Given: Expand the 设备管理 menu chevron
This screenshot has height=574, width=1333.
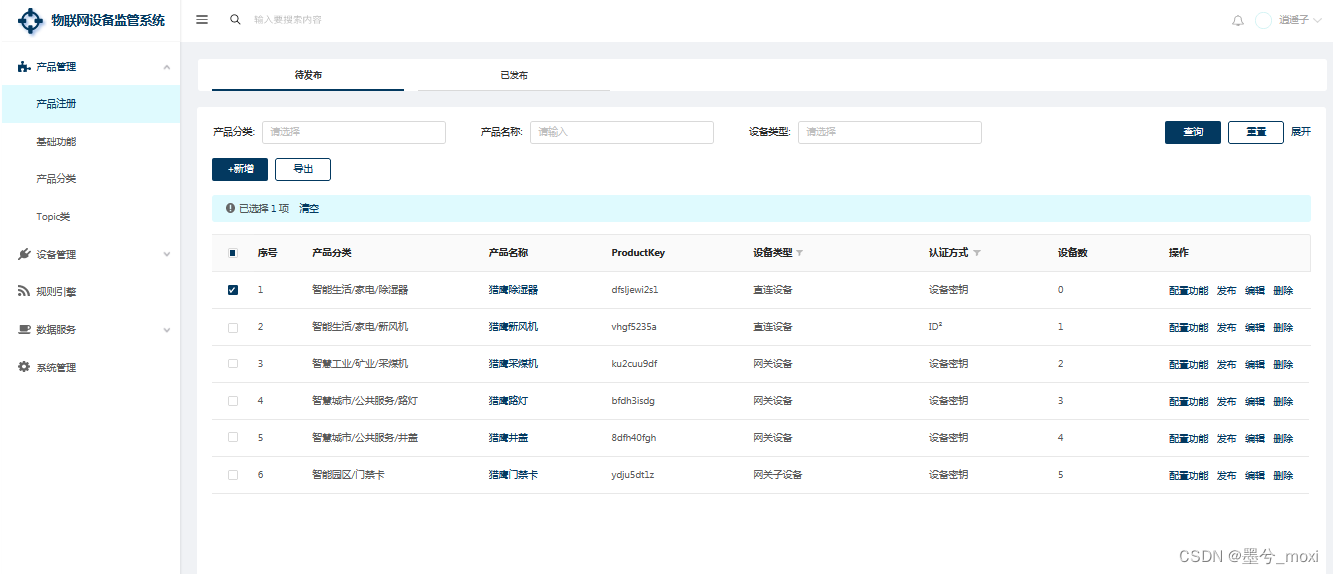Looking at the screenshot, I should coord(167,254).
